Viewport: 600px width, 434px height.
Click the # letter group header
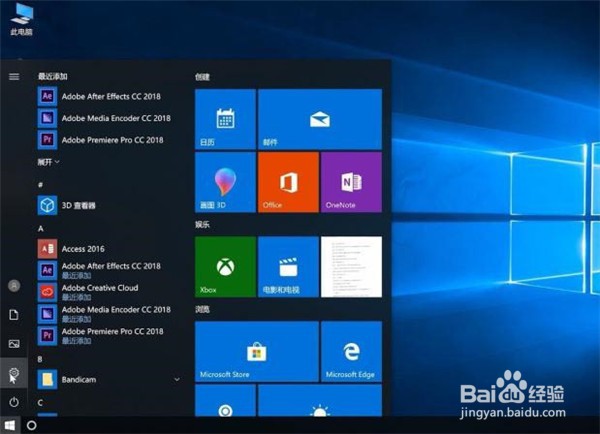[x=41, y=185]
